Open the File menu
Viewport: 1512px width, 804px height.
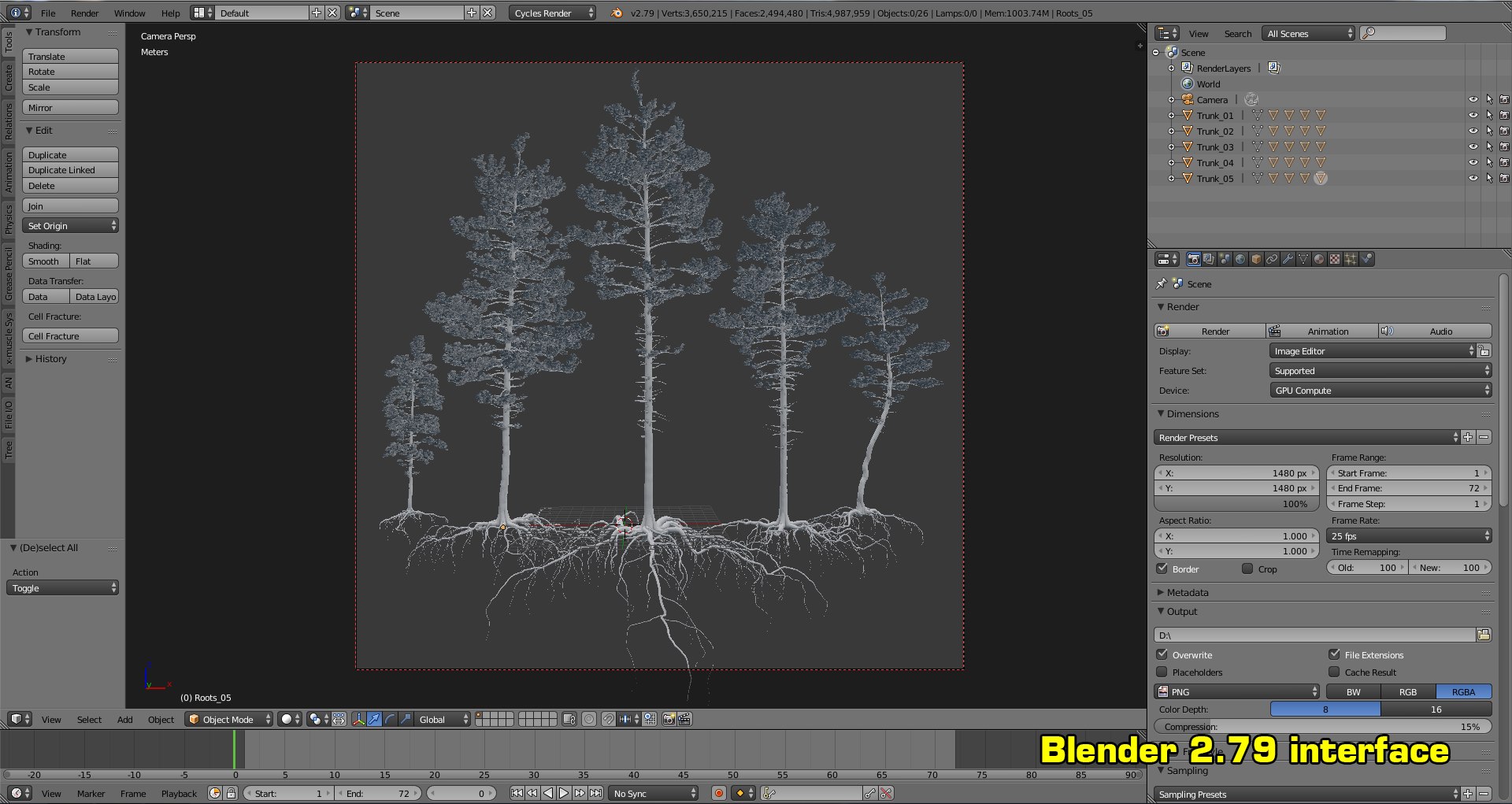pyautogui.click(x=48, y=13)
